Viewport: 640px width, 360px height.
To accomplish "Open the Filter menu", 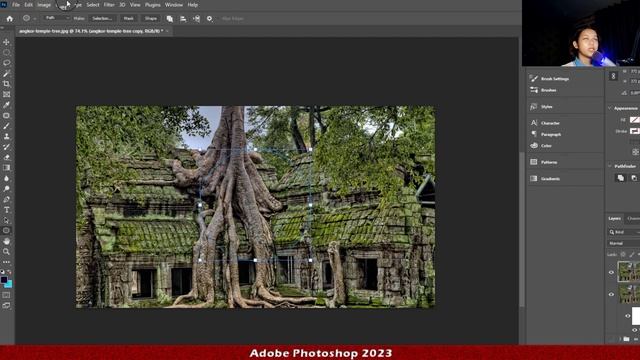I will 109,5.
